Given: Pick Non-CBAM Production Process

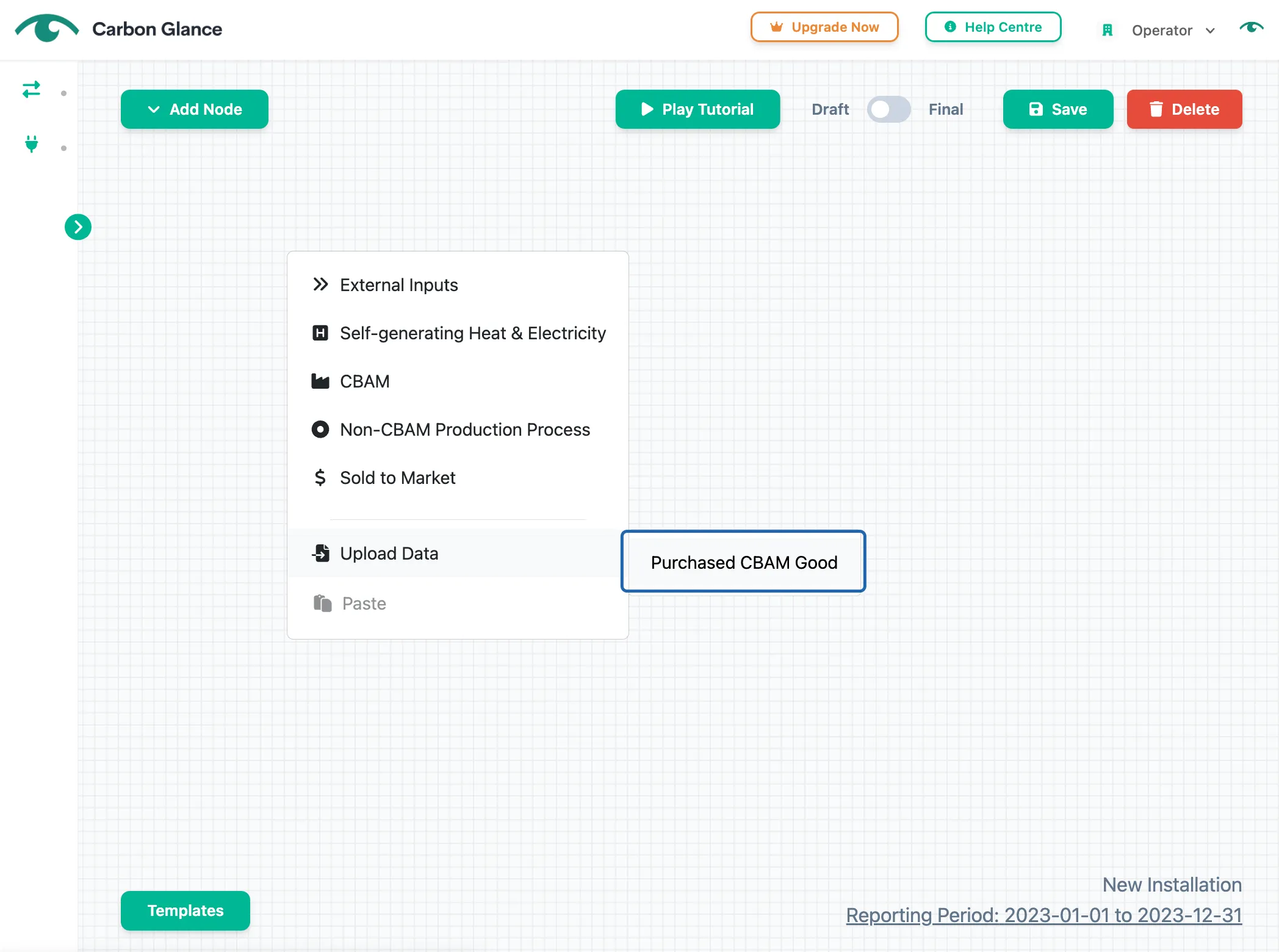Looking at the screenshot, I should 458,430.
